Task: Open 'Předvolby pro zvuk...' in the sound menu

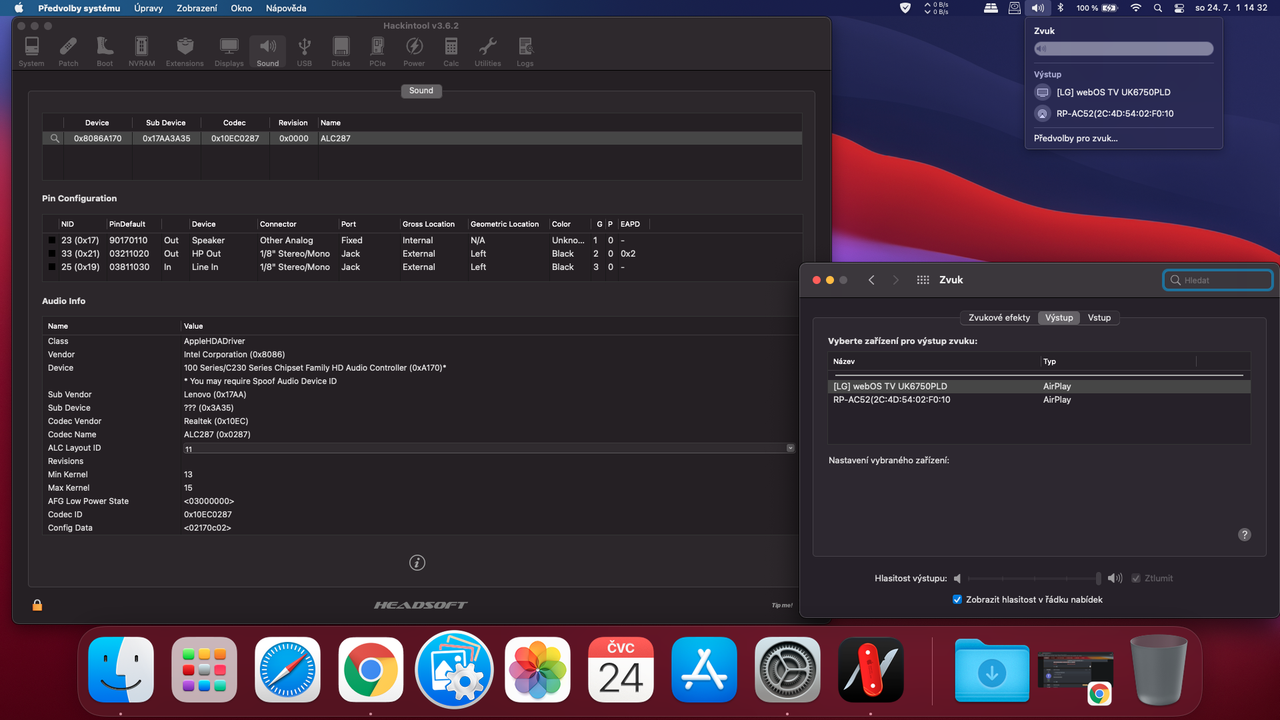Action: pyautogui.click(x=1076, y=138)
